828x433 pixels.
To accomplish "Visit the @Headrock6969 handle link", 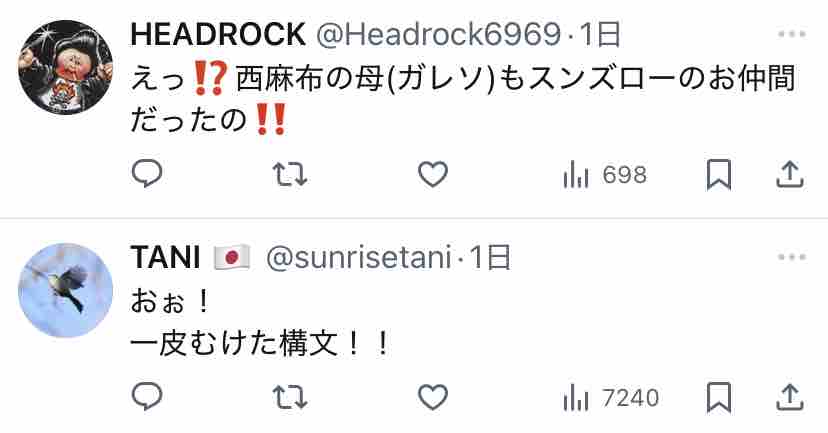I will [438, 34].
